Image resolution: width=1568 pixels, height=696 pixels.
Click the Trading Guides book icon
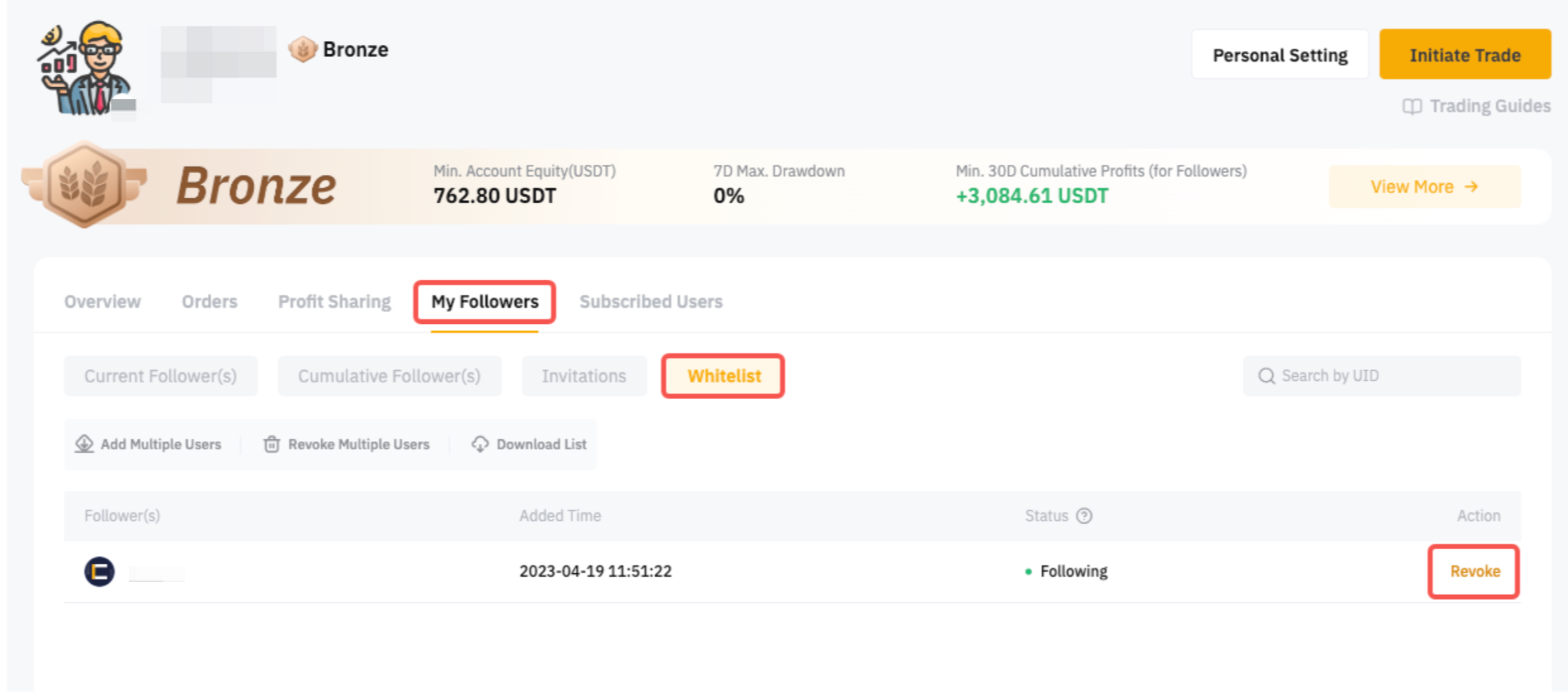tap(1411, 107)
